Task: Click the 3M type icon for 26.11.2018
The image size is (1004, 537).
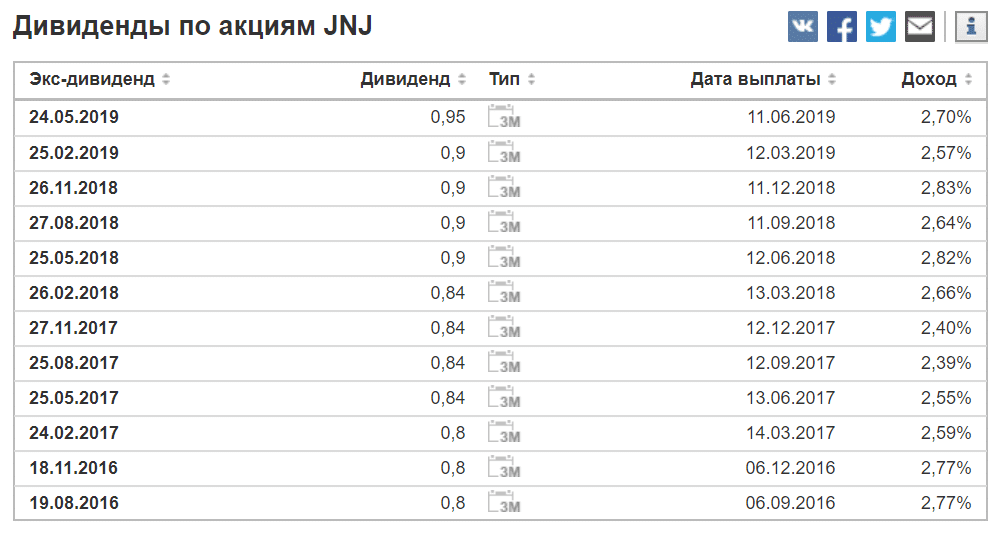Action: pyautogui.click(x=504, y=187)
